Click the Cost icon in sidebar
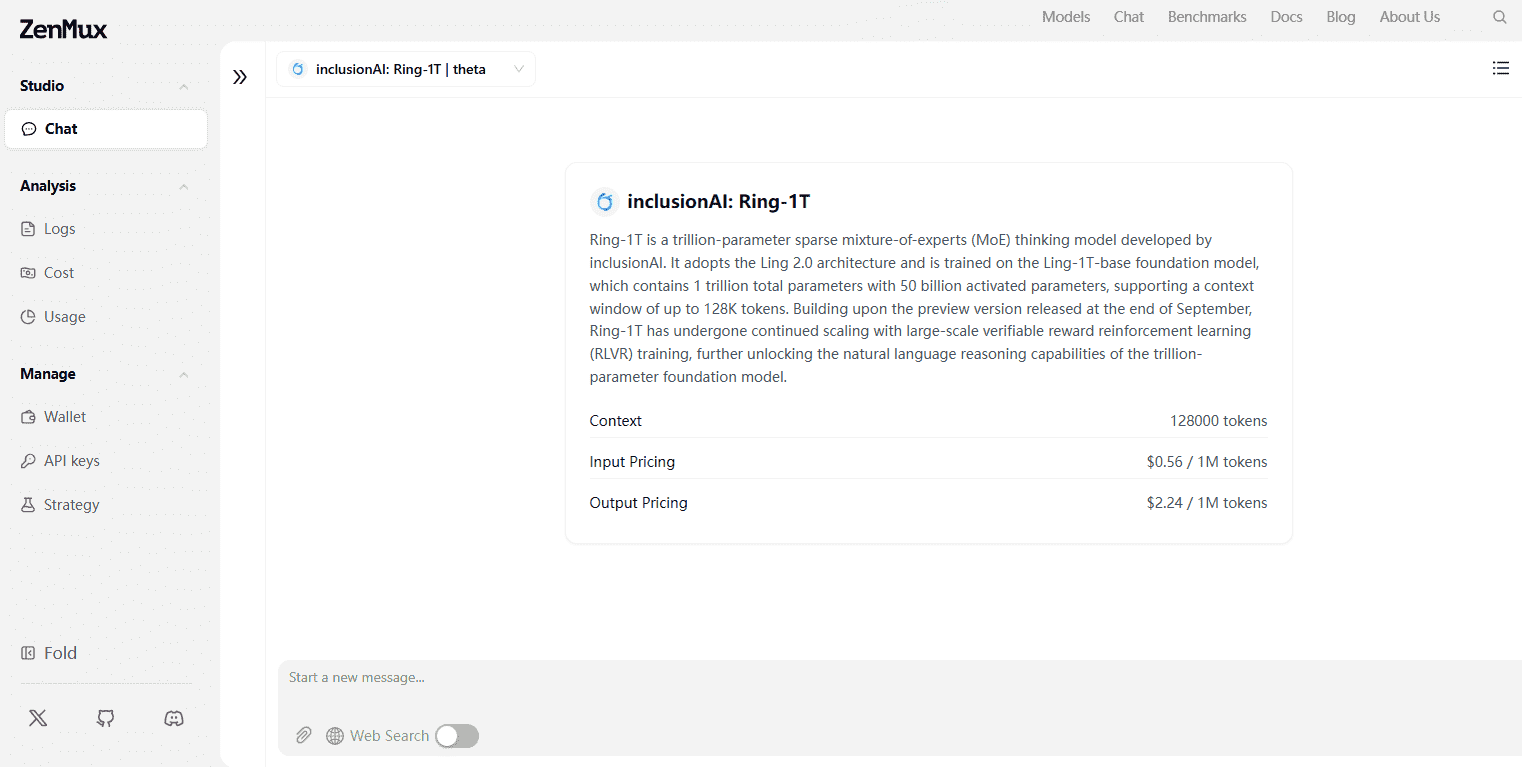 coord(28,273)
